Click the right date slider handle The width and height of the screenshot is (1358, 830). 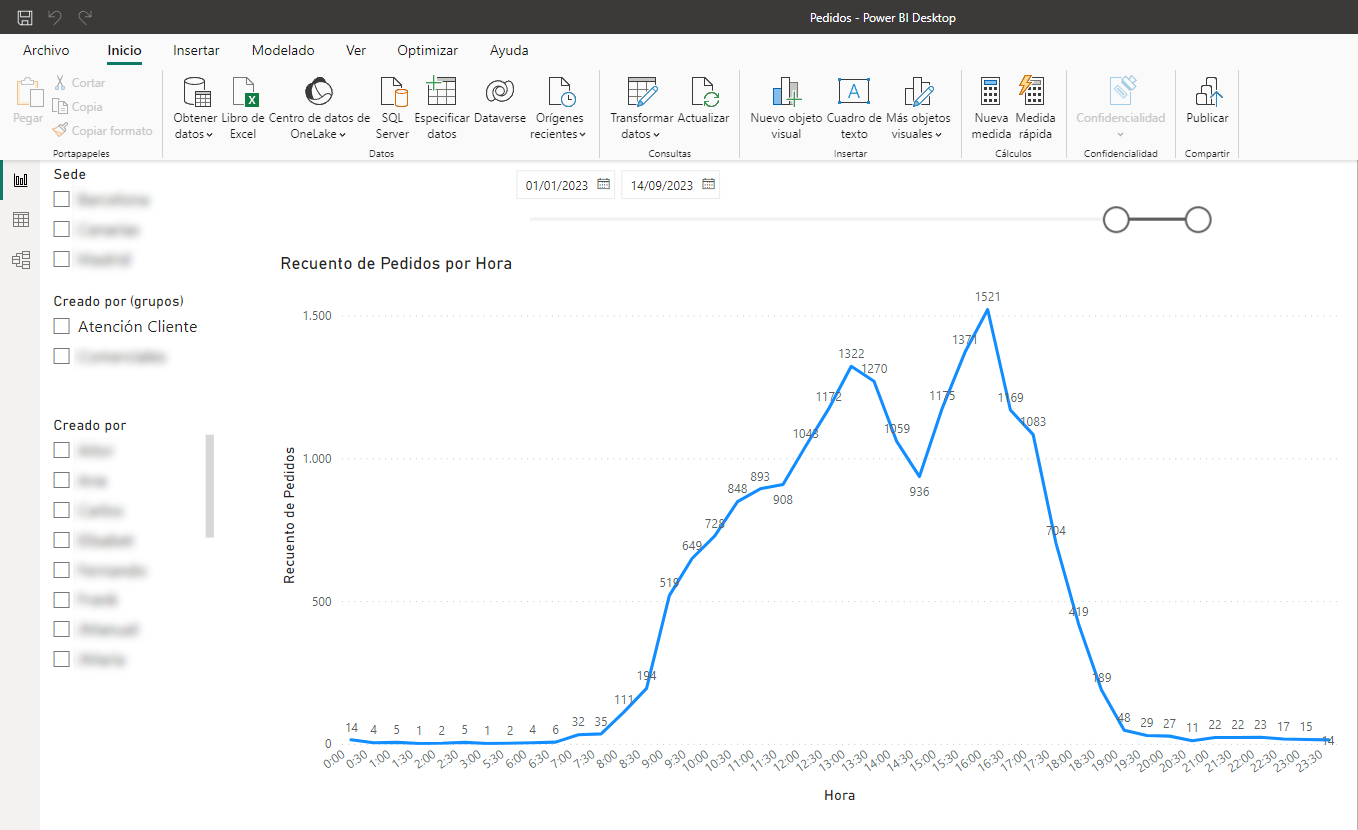click(1198, 219)
